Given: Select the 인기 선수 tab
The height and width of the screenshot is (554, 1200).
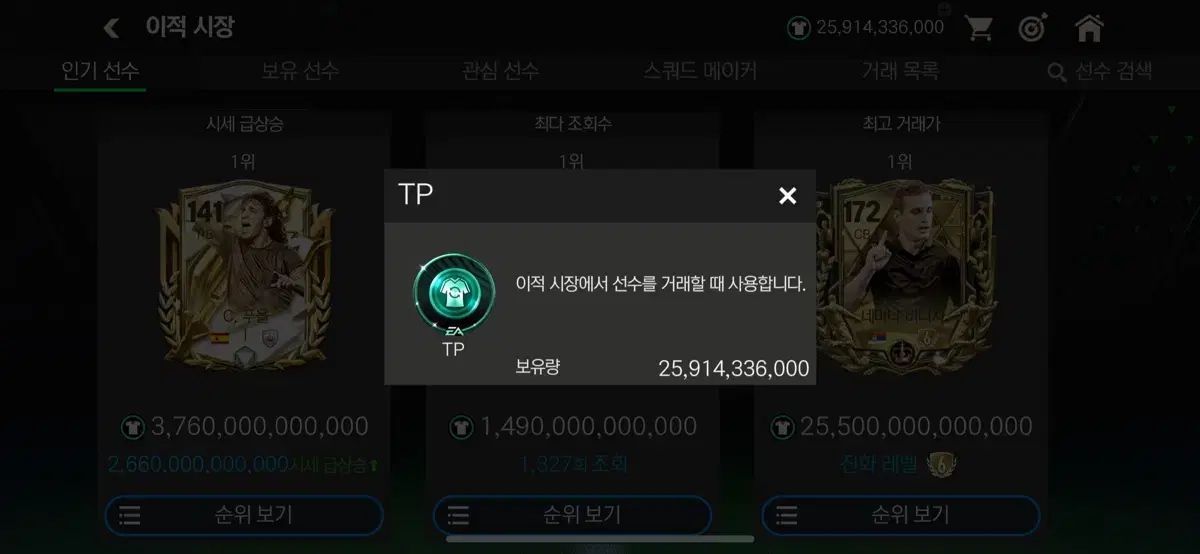Looking at the screenshot, I should (x=100, y=71).
